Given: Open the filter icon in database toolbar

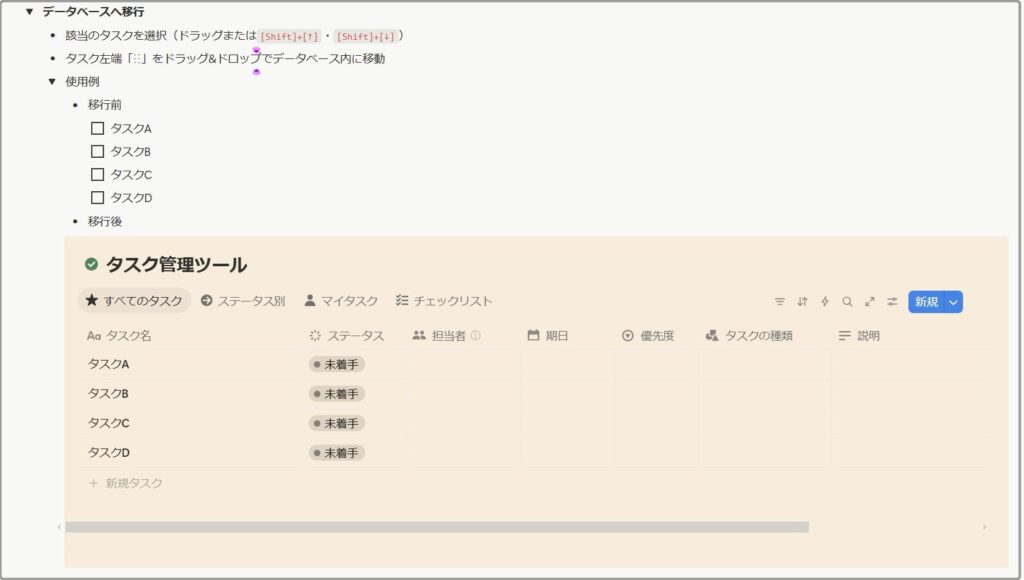Looking at the screenshot, I should pos(780,301).
